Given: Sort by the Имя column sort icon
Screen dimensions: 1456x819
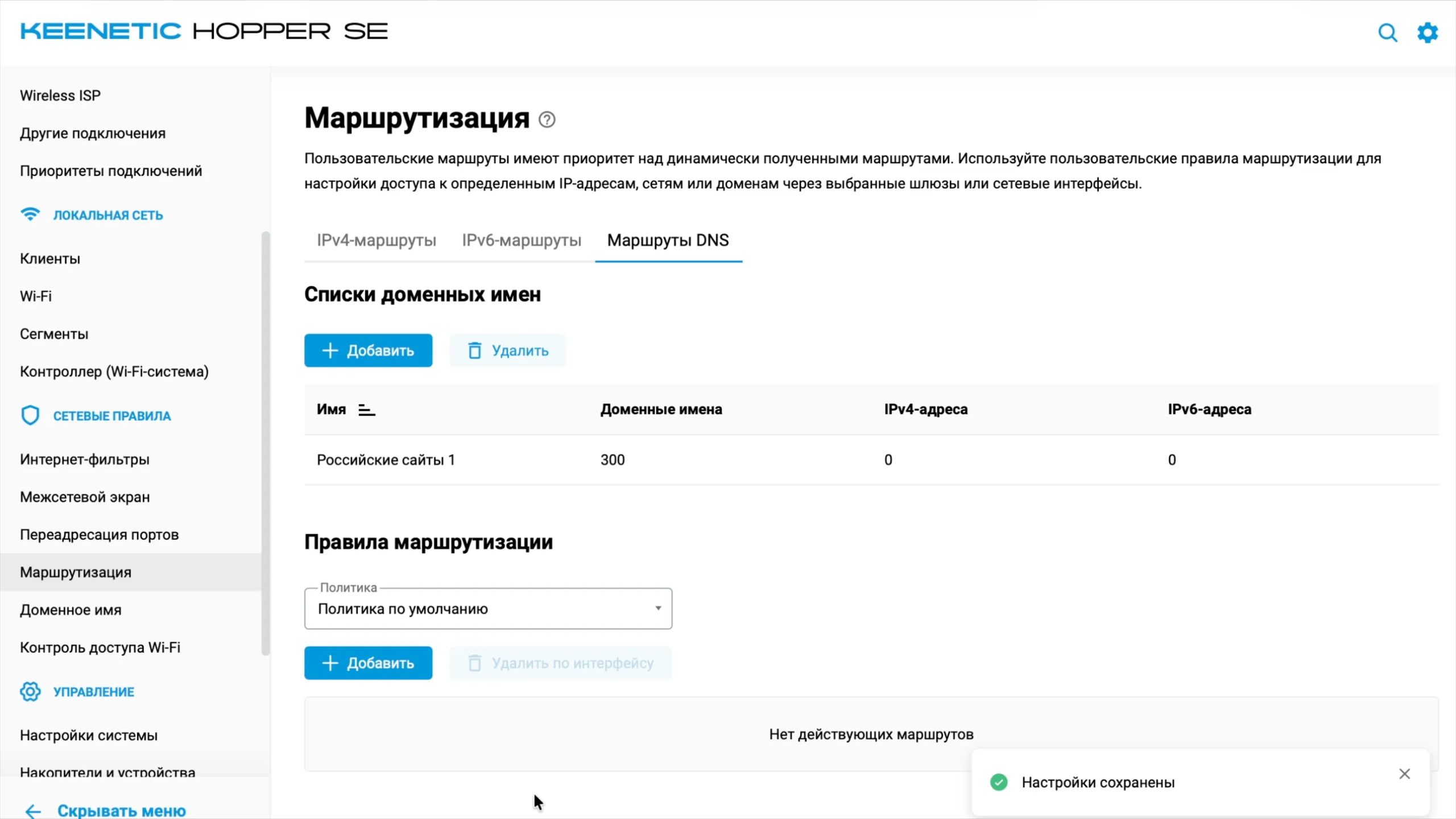Looking at the screenshot, I should pyautogui.click(x=366, y=409).
